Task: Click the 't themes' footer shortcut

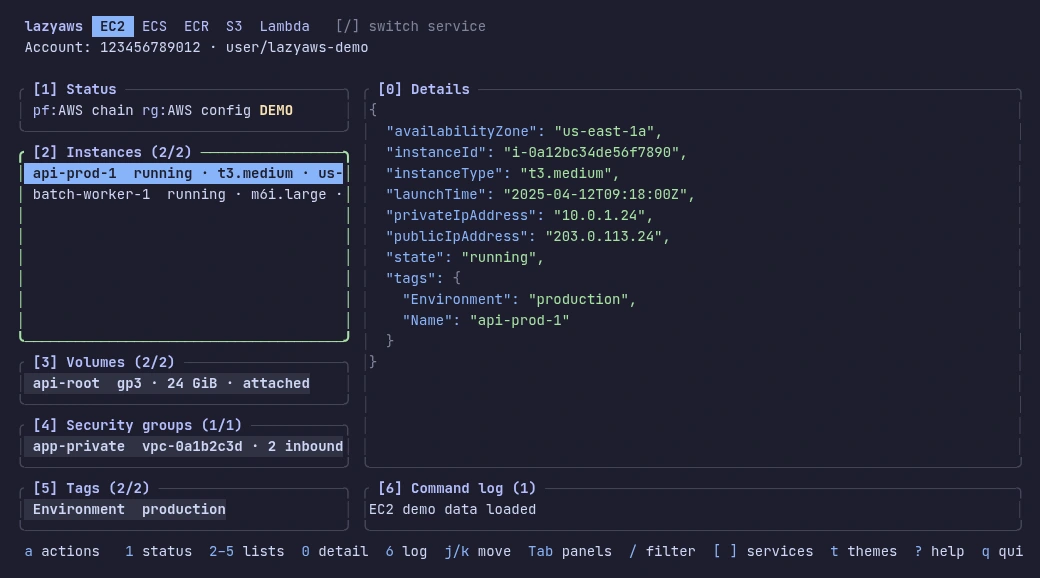Action: pos(864,552)
